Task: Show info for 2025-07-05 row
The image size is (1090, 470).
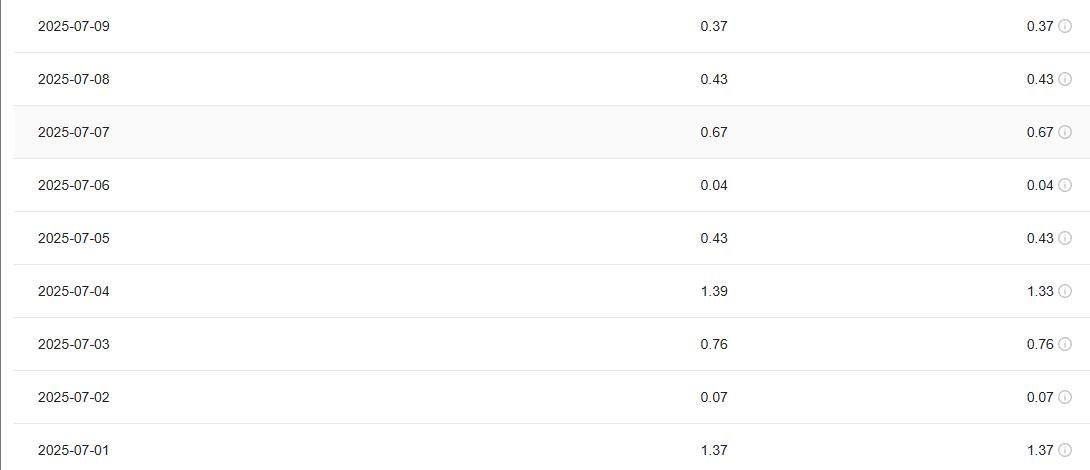Action: coord(1064,238)
